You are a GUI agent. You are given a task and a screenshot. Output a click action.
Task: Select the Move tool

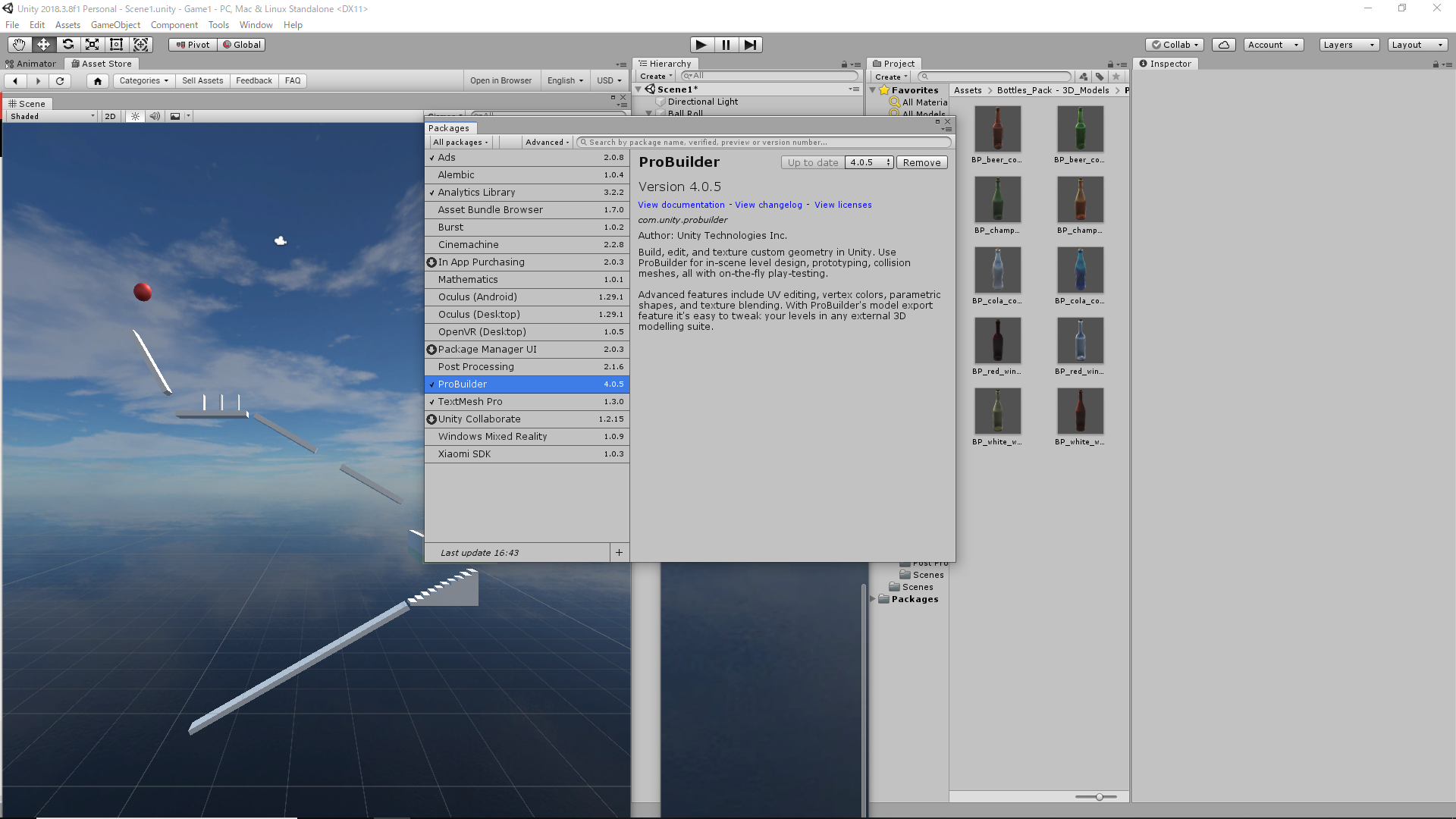coord(43,45)
